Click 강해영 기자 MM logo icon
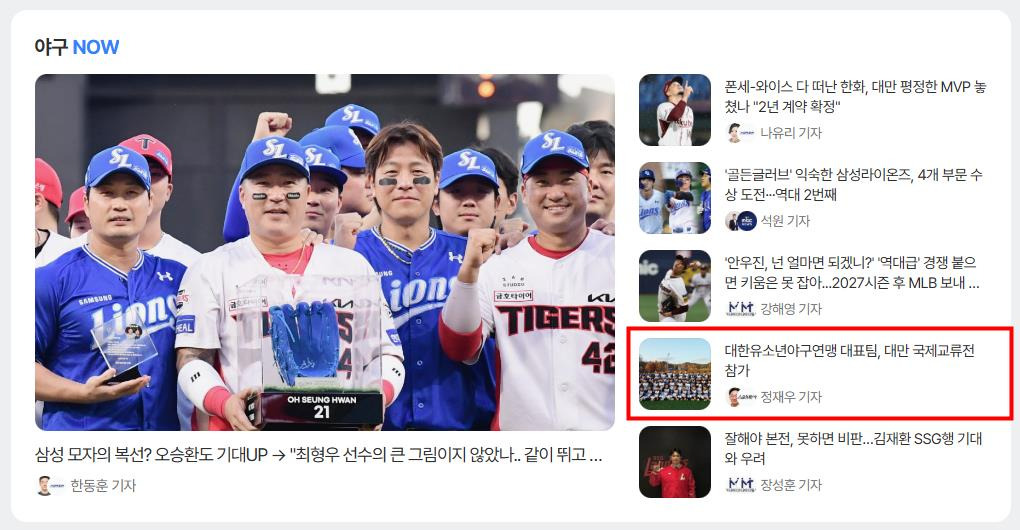 (740, 308)
